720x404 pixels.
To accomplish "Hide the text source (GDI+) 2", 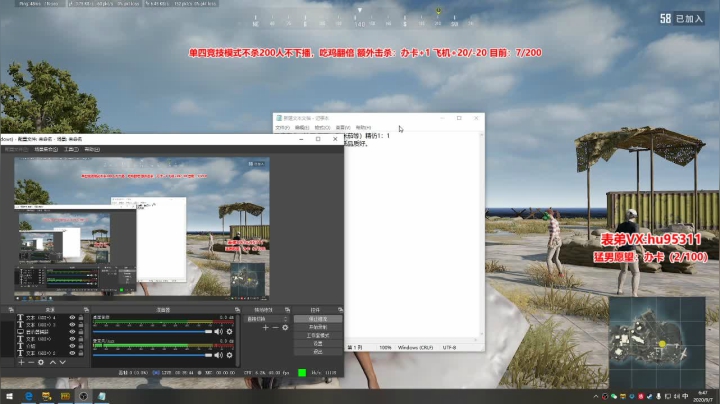I will point(72,353).
